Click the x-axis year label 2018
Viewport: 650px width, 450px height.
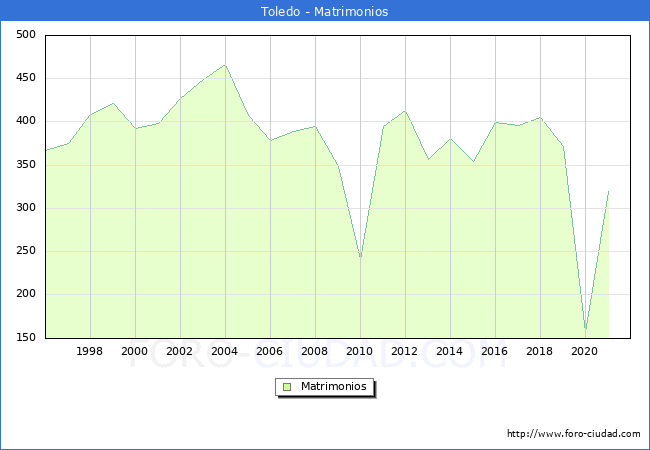pos(539,351)
